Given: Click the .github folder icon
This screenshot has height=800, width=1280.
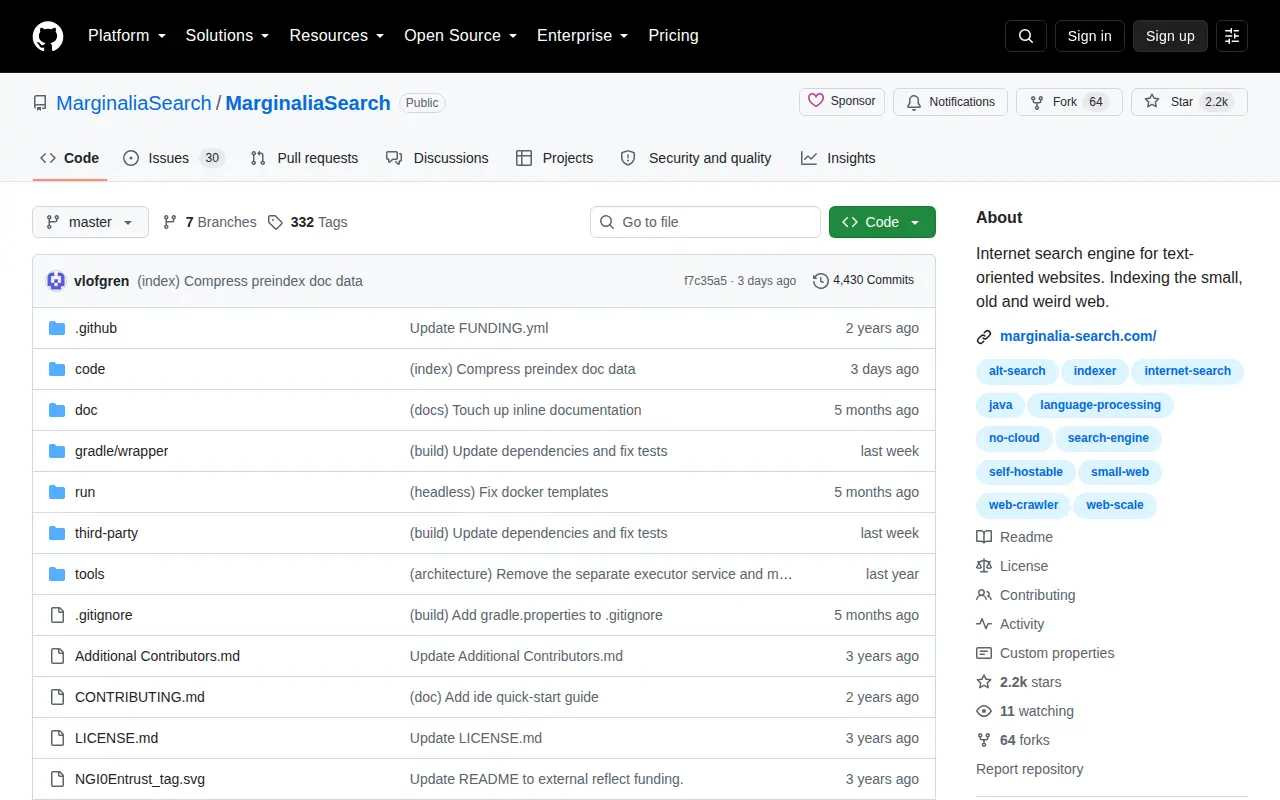Looking at the screenshot, I should coord(57,328).
